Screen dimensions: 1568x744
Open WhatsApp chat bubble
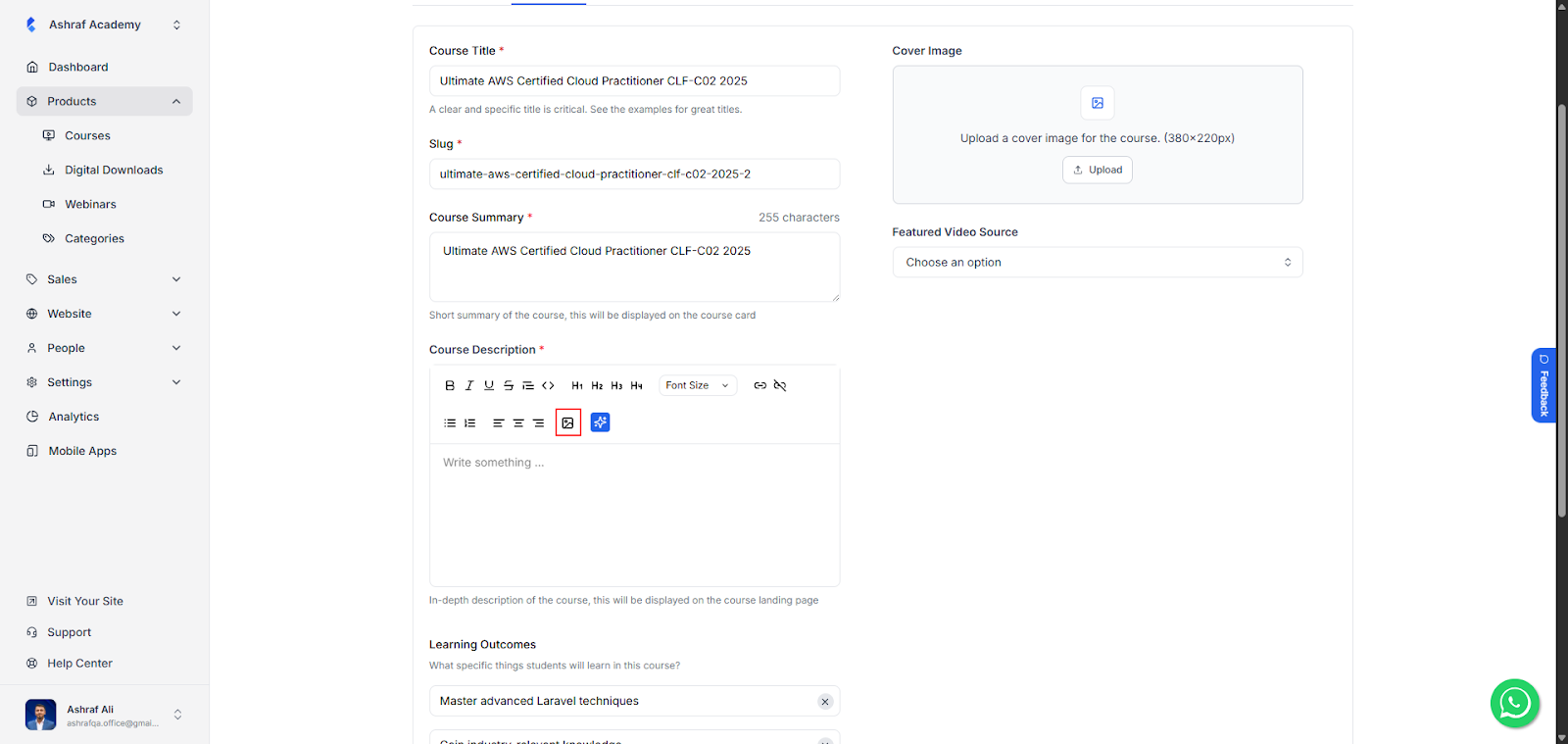(1514, 703)
